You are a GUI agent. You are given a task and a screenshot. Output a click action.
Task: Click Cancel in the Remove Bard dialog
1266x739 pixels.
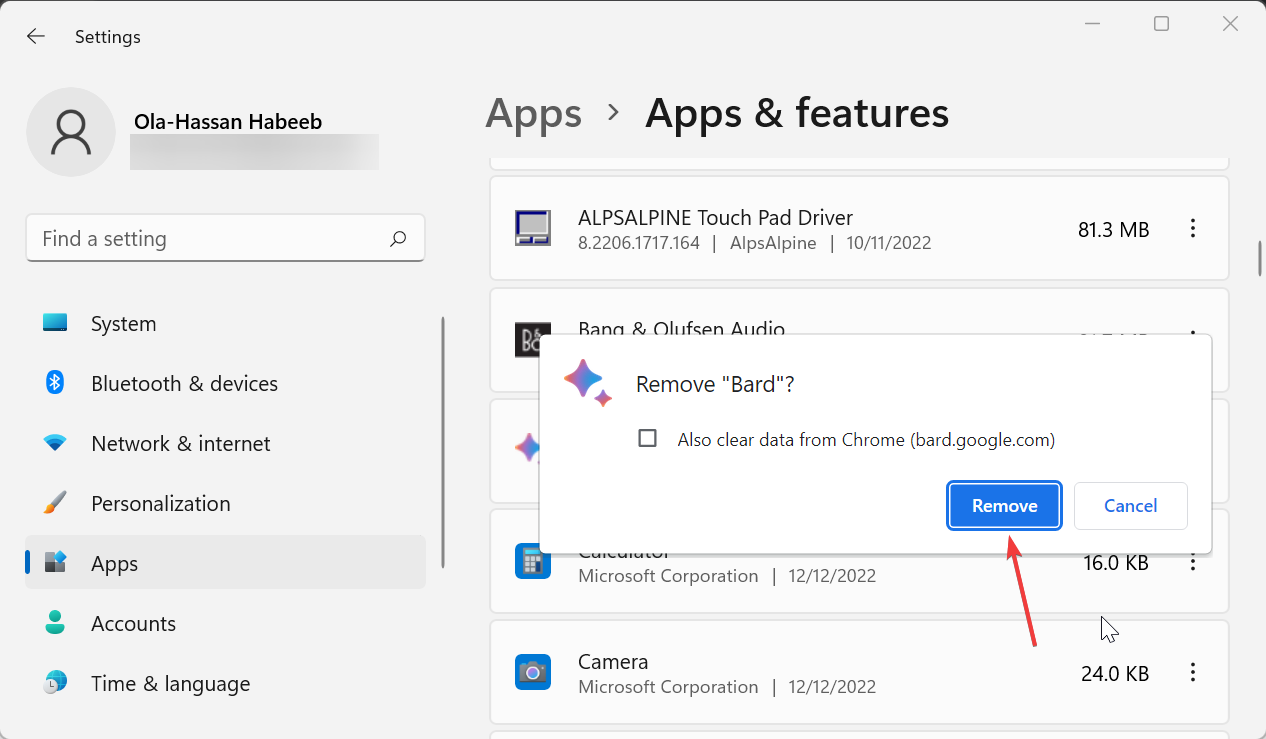[x=1131, y=505]
